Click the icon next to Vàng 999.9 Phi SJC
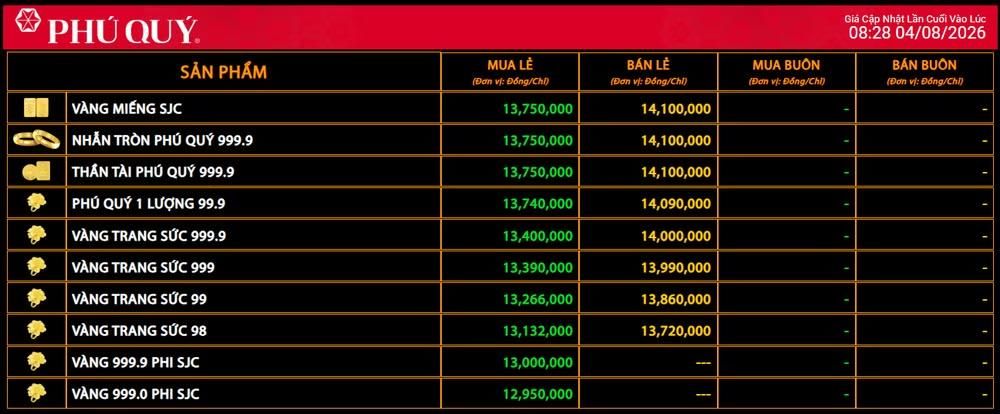Image resolution: width=1000 pixels, height=414 pixels. tap(36, 362)
